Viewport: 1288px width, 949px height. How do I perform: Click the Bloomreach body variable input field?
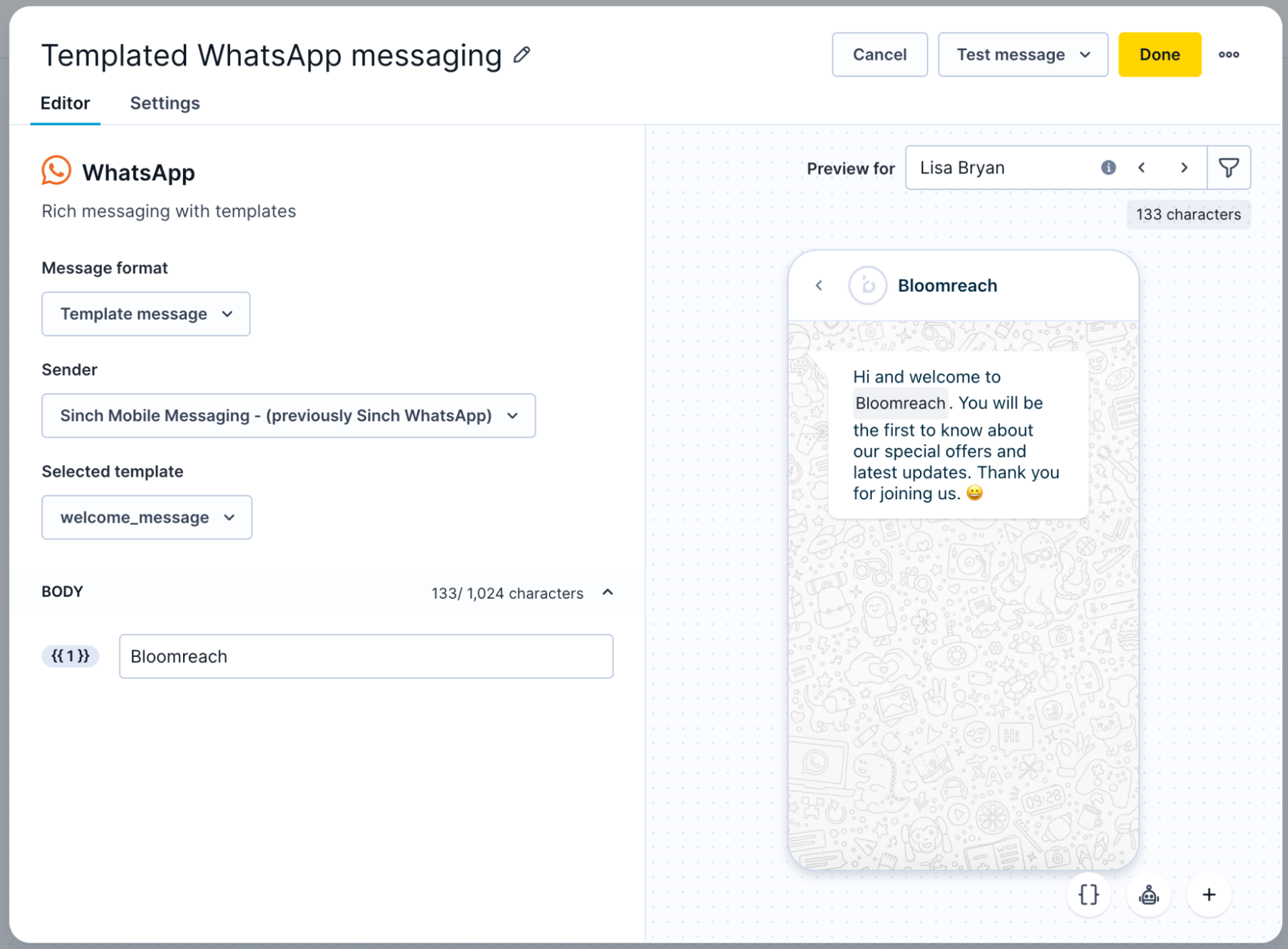[x=366, y=656]
